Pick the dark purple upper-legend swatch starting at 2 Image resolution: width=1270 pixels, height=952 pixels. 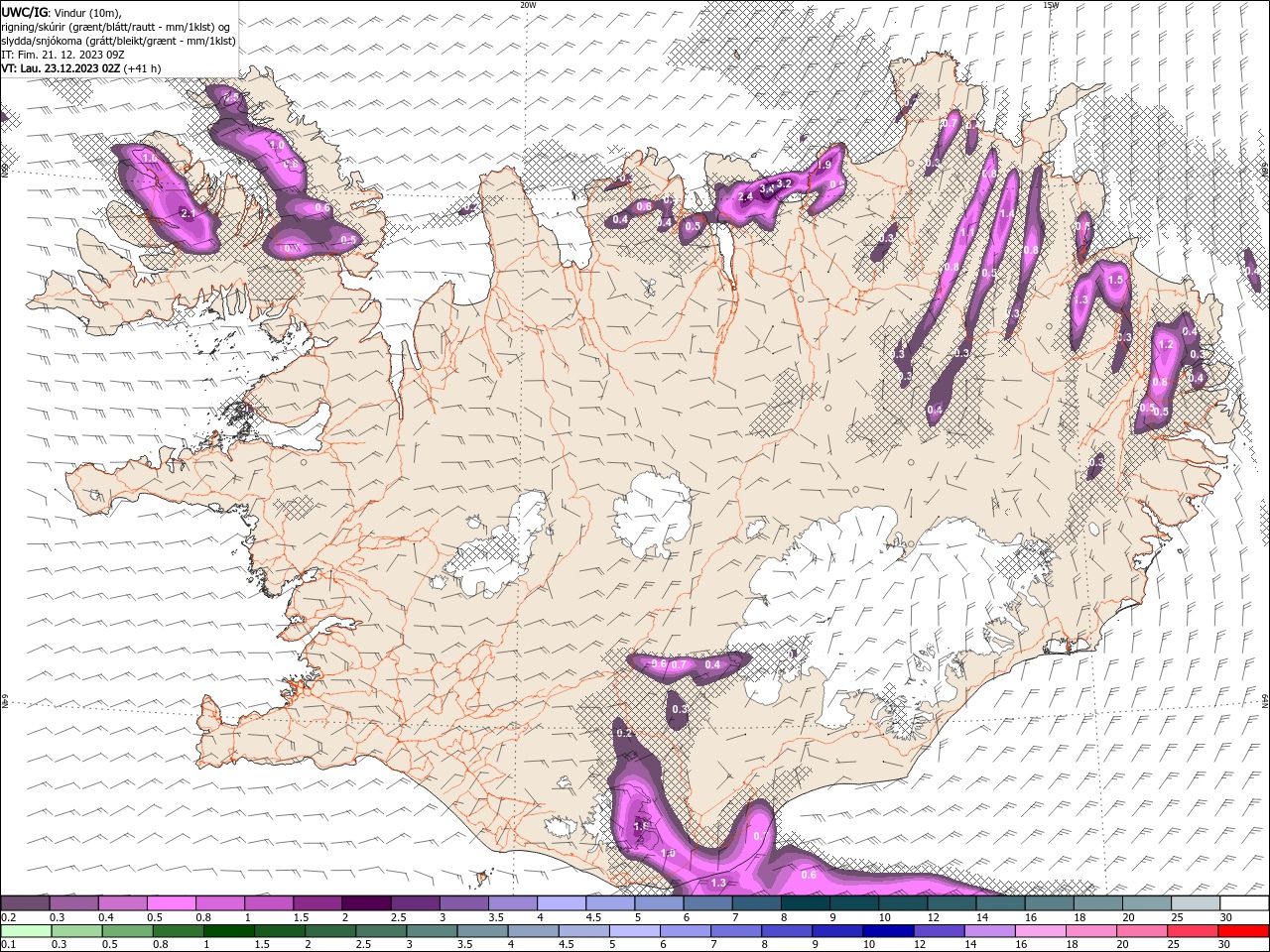coord(366,903)
